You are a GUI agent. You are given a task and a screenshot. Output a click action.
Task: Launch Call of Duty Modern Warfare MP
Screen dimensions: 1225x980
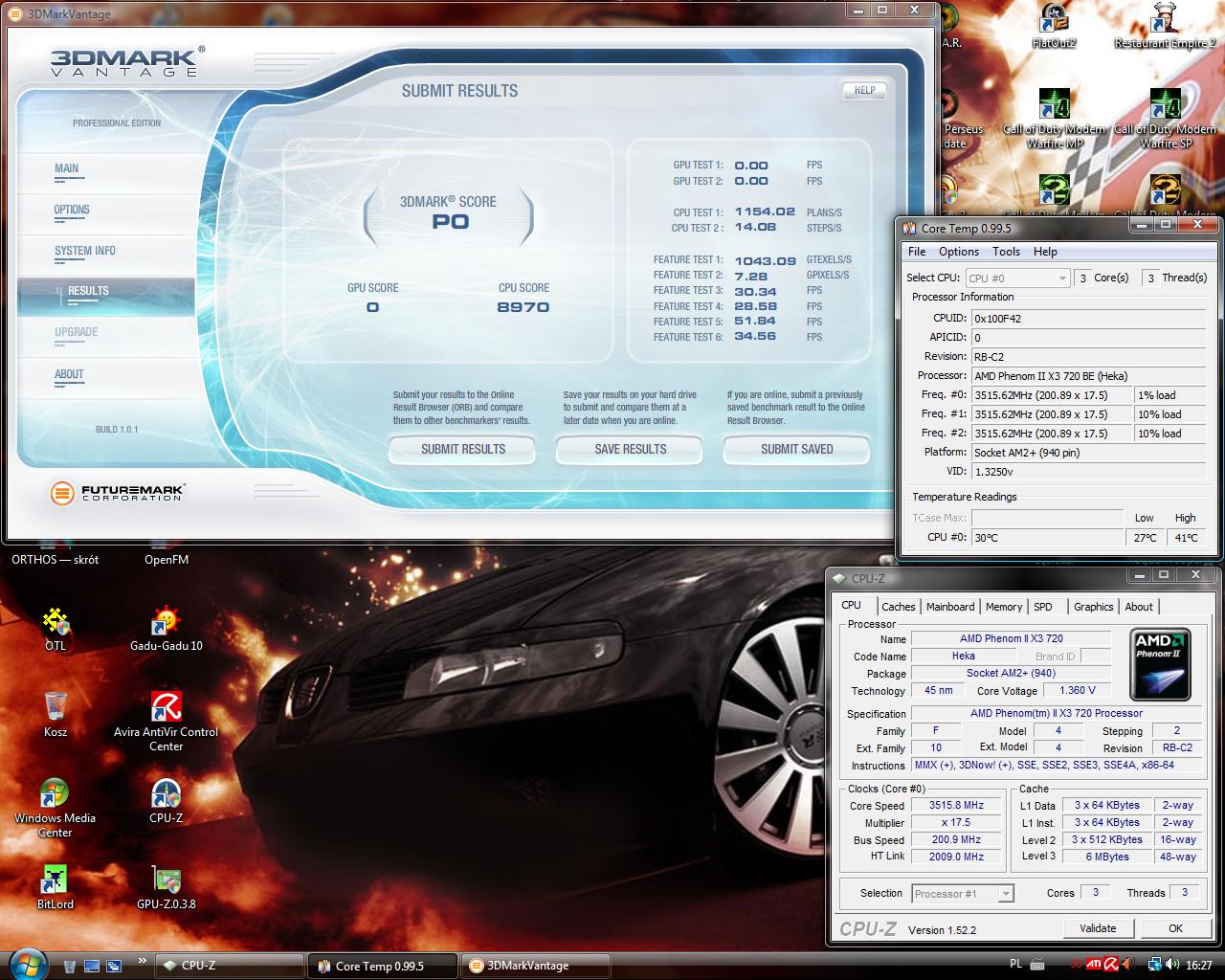1054,119
